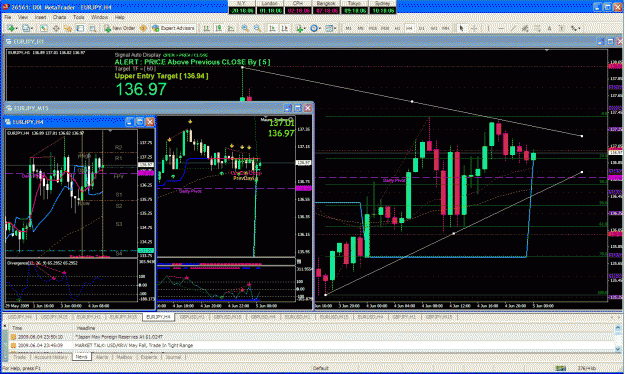
Task: Open the Account History terminal tab
Action: point(51,357)
